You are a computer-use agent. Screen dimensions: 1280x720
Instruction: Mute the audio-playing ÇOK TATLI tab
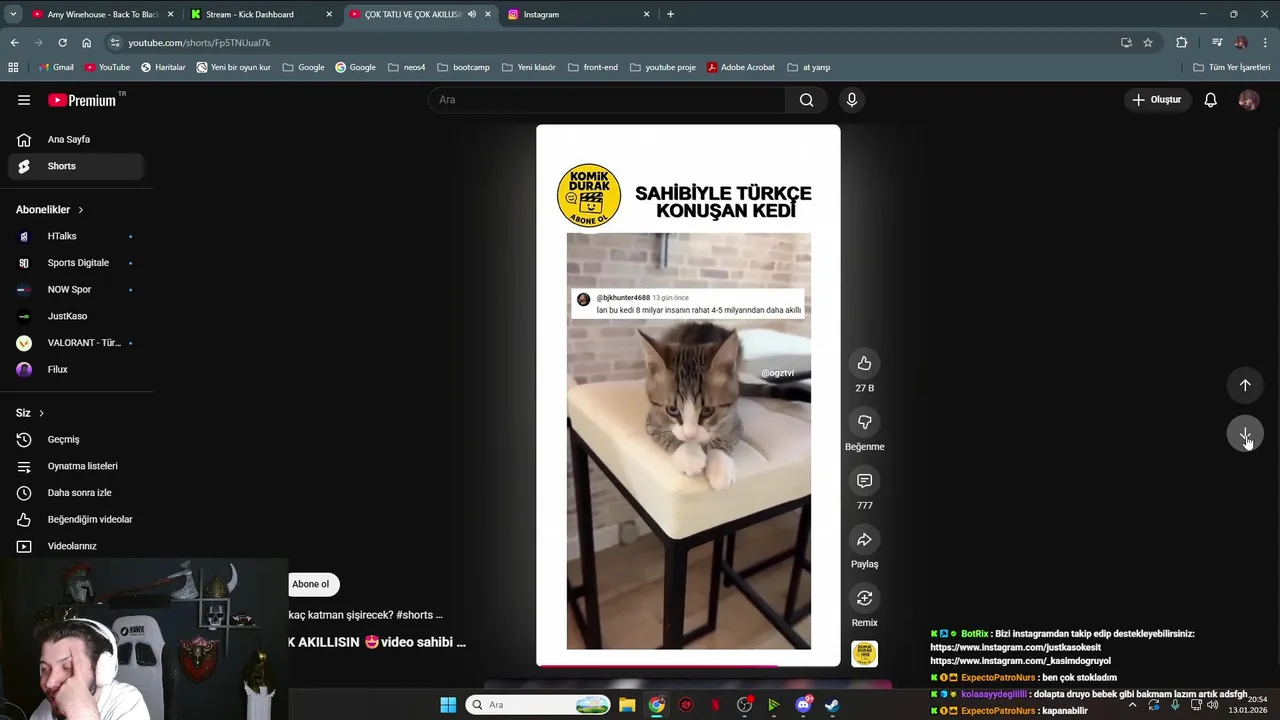472,14
